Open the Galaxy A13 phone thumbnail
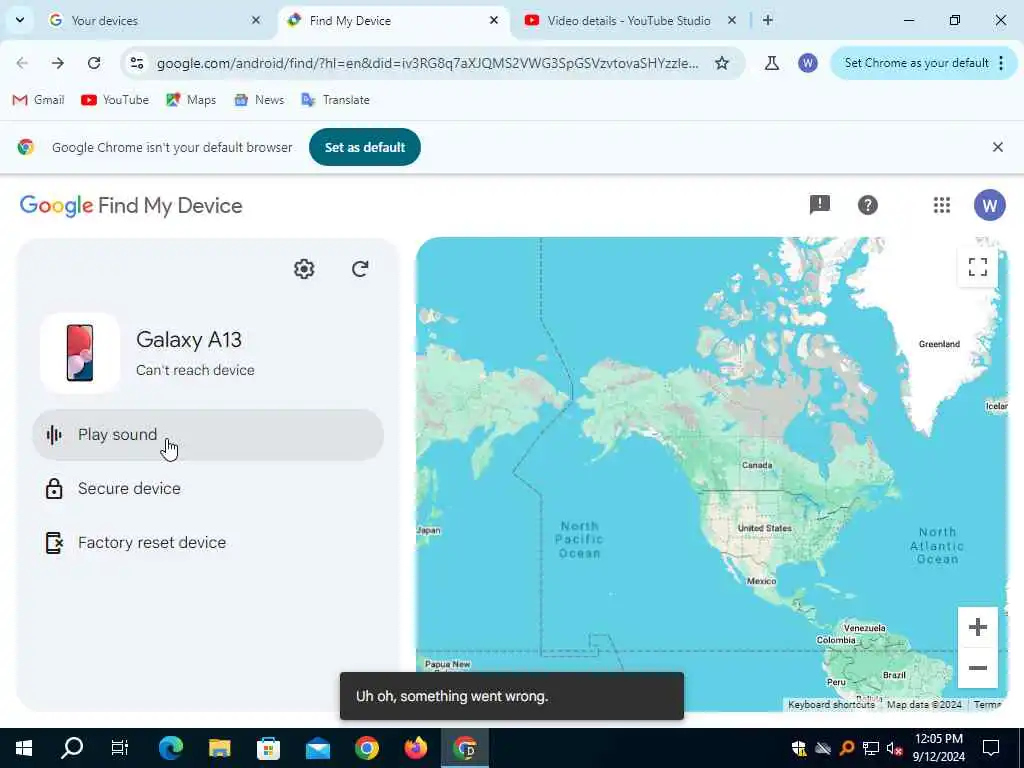This screenshot has height=768, width=1024. 80,353
